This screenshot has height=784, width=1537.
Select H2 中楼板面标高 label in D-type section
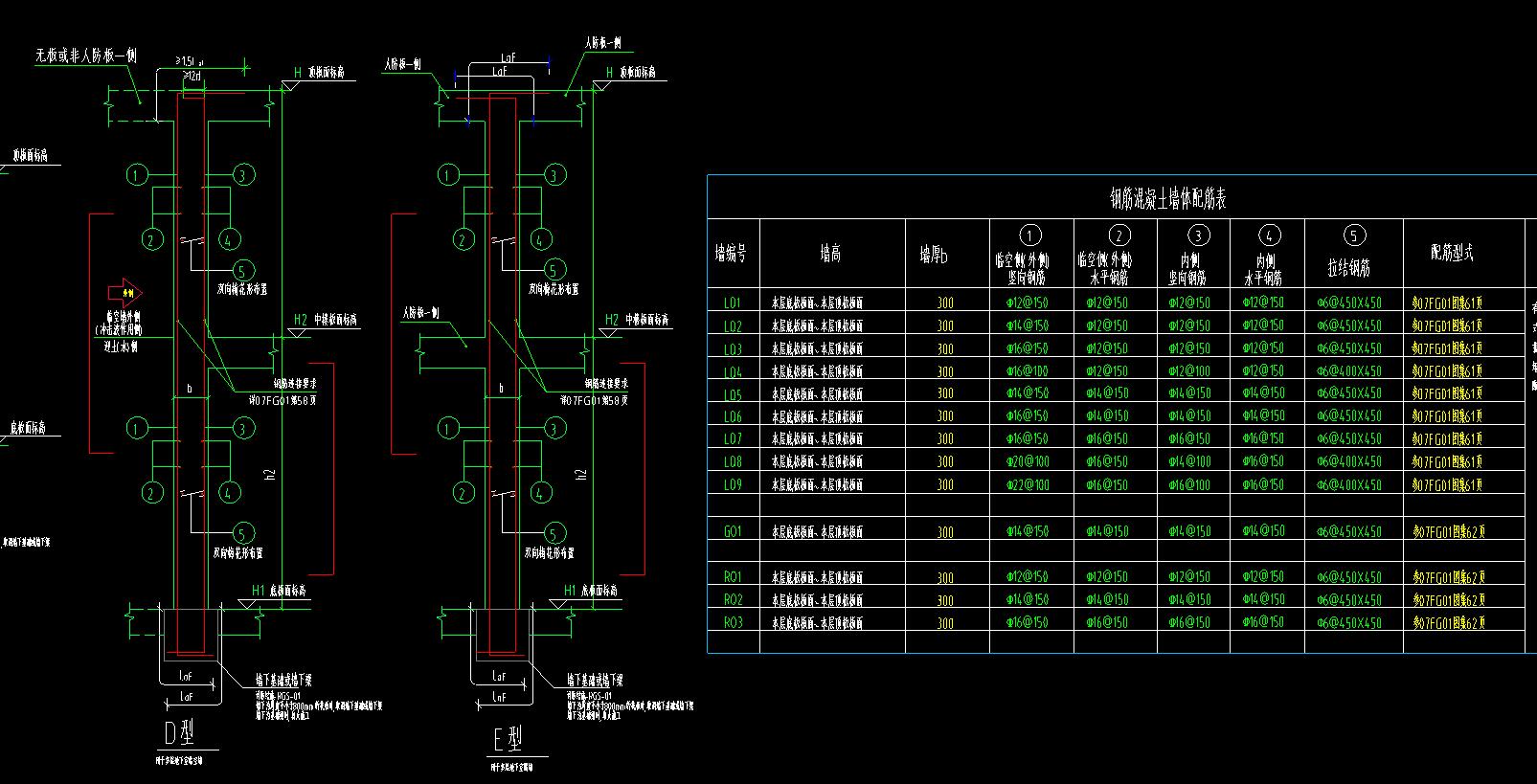(x=326, y=320)
